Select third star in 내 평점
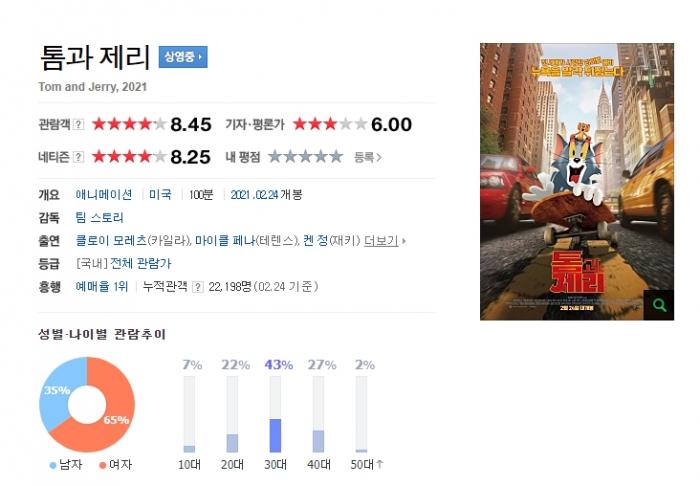 pyautogui.click(x=305, y=157)
